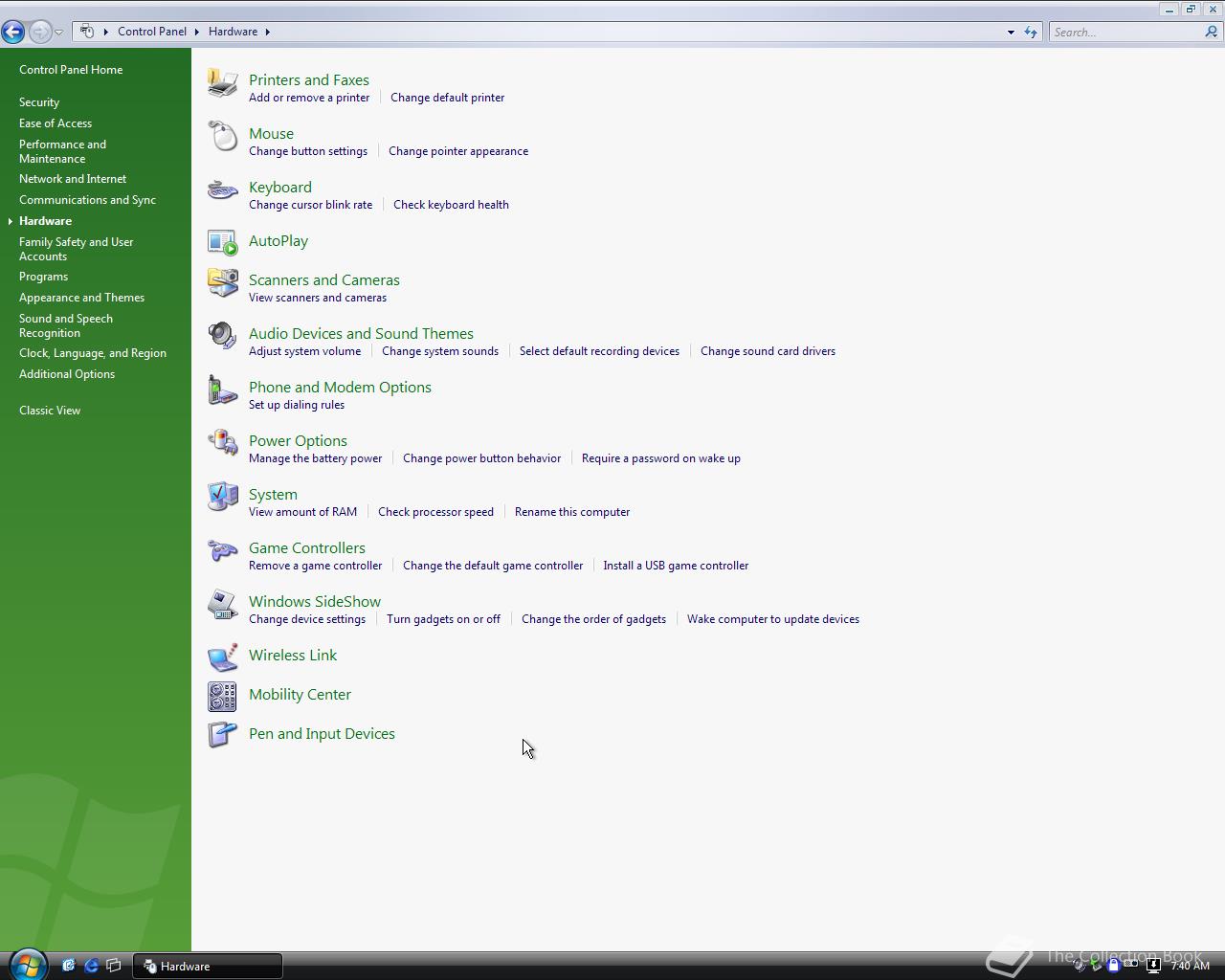The image size is (1225, 980).
Task: Click Control Panel in the breadcrumb
Action: 152,32
